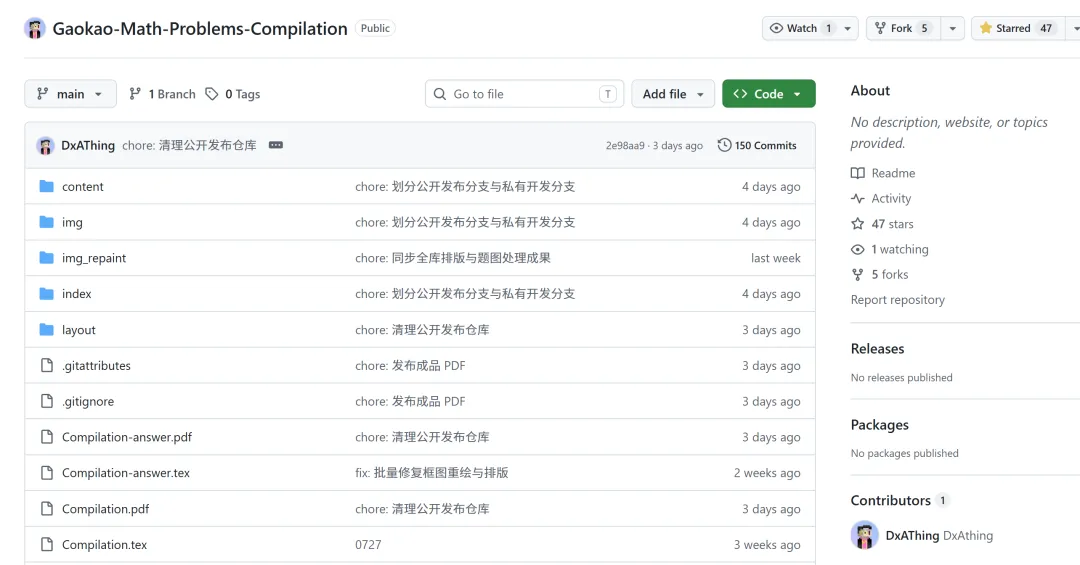Viewport: 1080px width, 565px height.
Task: Open the Fork options dropdown arrow
Action: pyautogui.click(x=953, y=28)
